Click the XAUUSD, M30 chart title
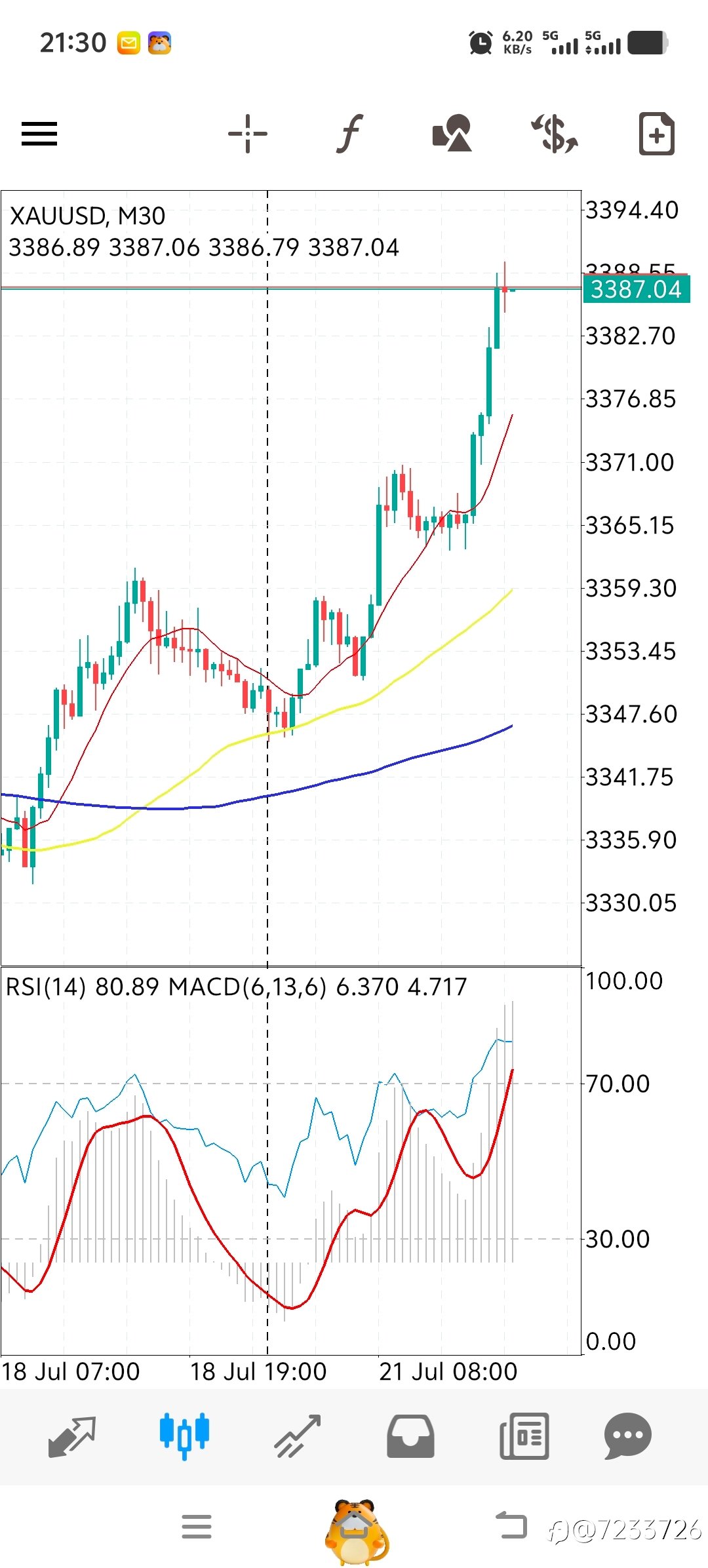The width and height of the screenshot is (708, 1568). coord(87,216)
